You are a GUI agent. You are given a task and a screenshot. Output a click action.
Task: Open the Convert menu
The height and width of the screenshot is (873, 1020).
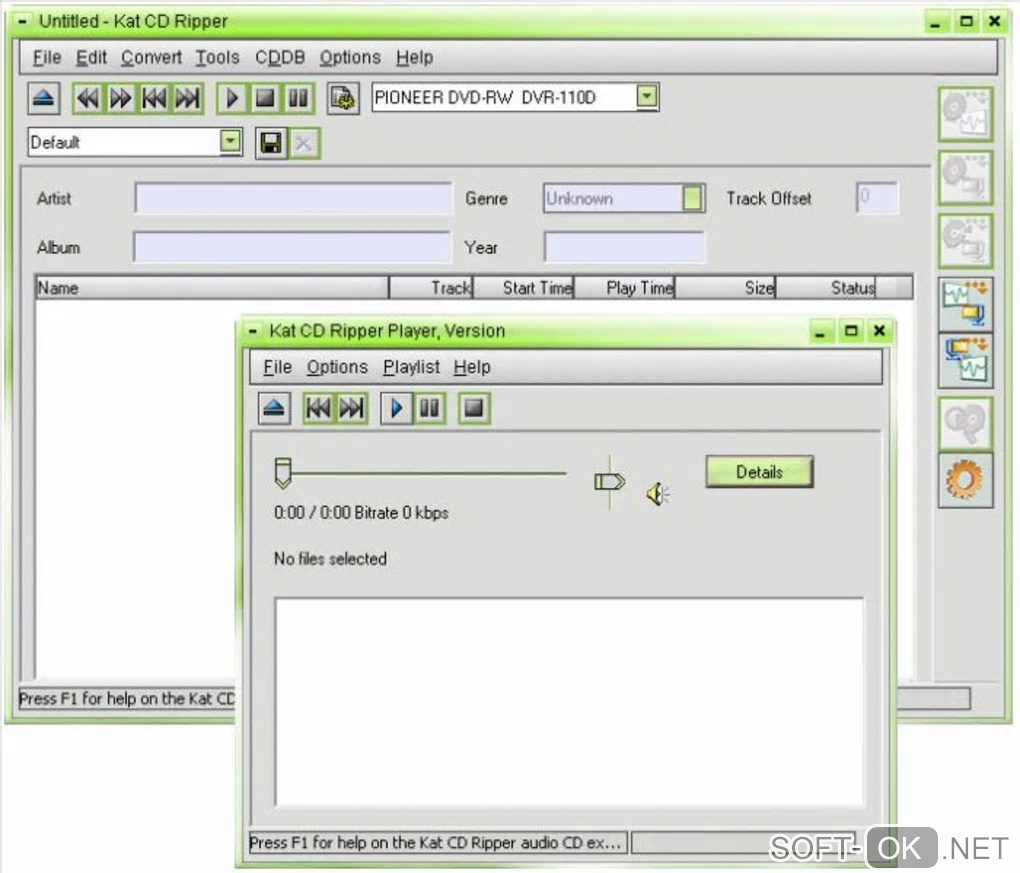(x=152, y=57)
